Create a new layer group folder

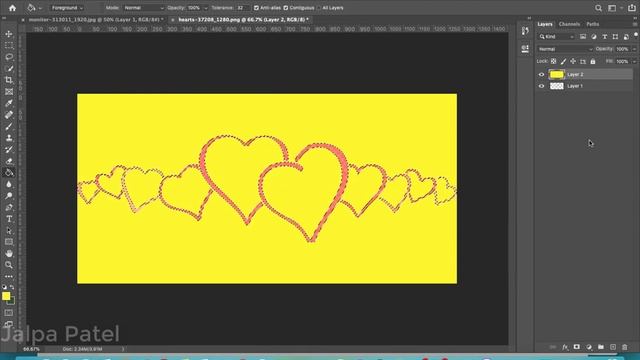click(601, 347)
